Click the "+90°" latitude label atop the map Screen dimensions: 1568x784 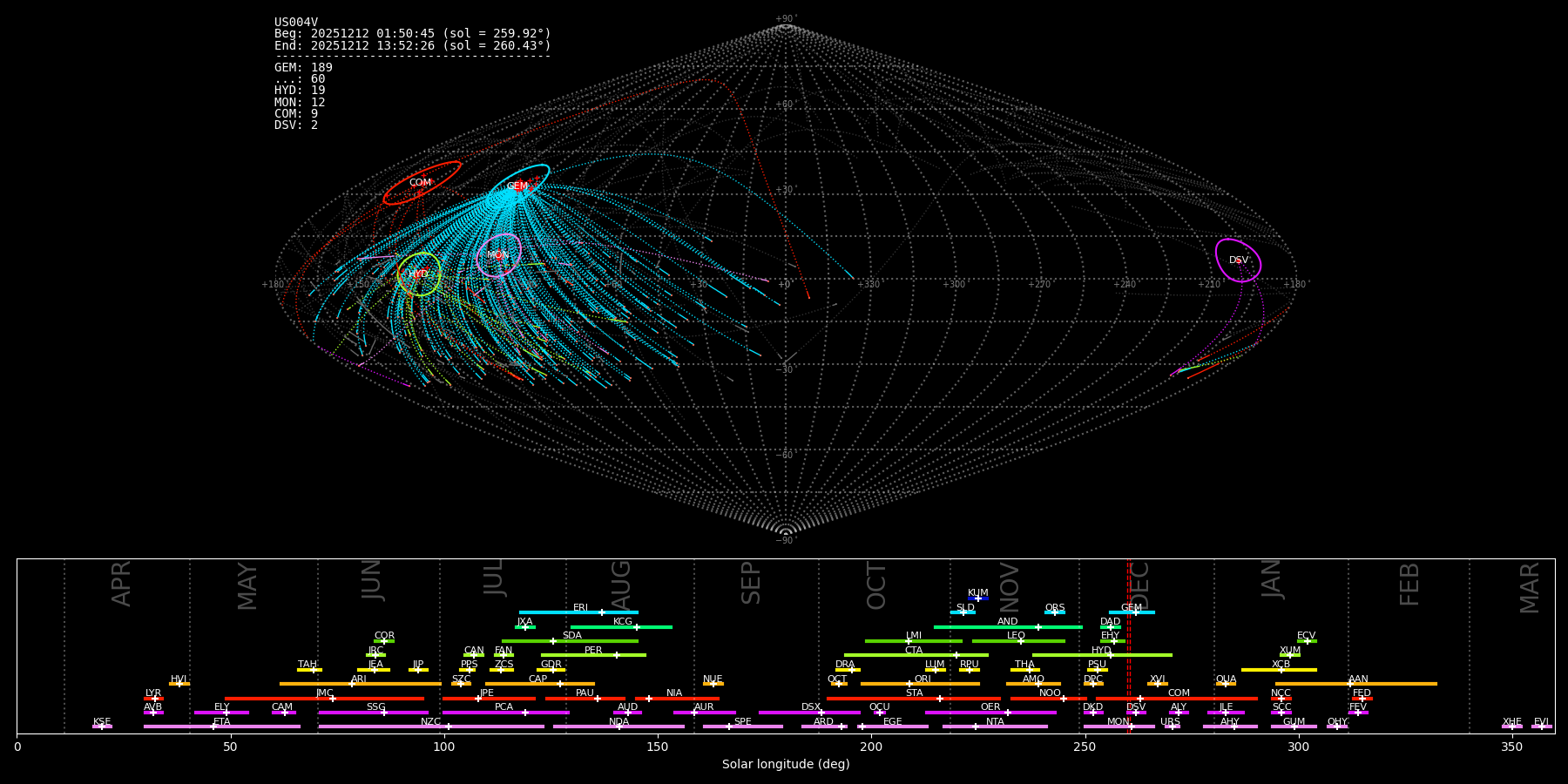pyautogui.click(x=786, y=19)
